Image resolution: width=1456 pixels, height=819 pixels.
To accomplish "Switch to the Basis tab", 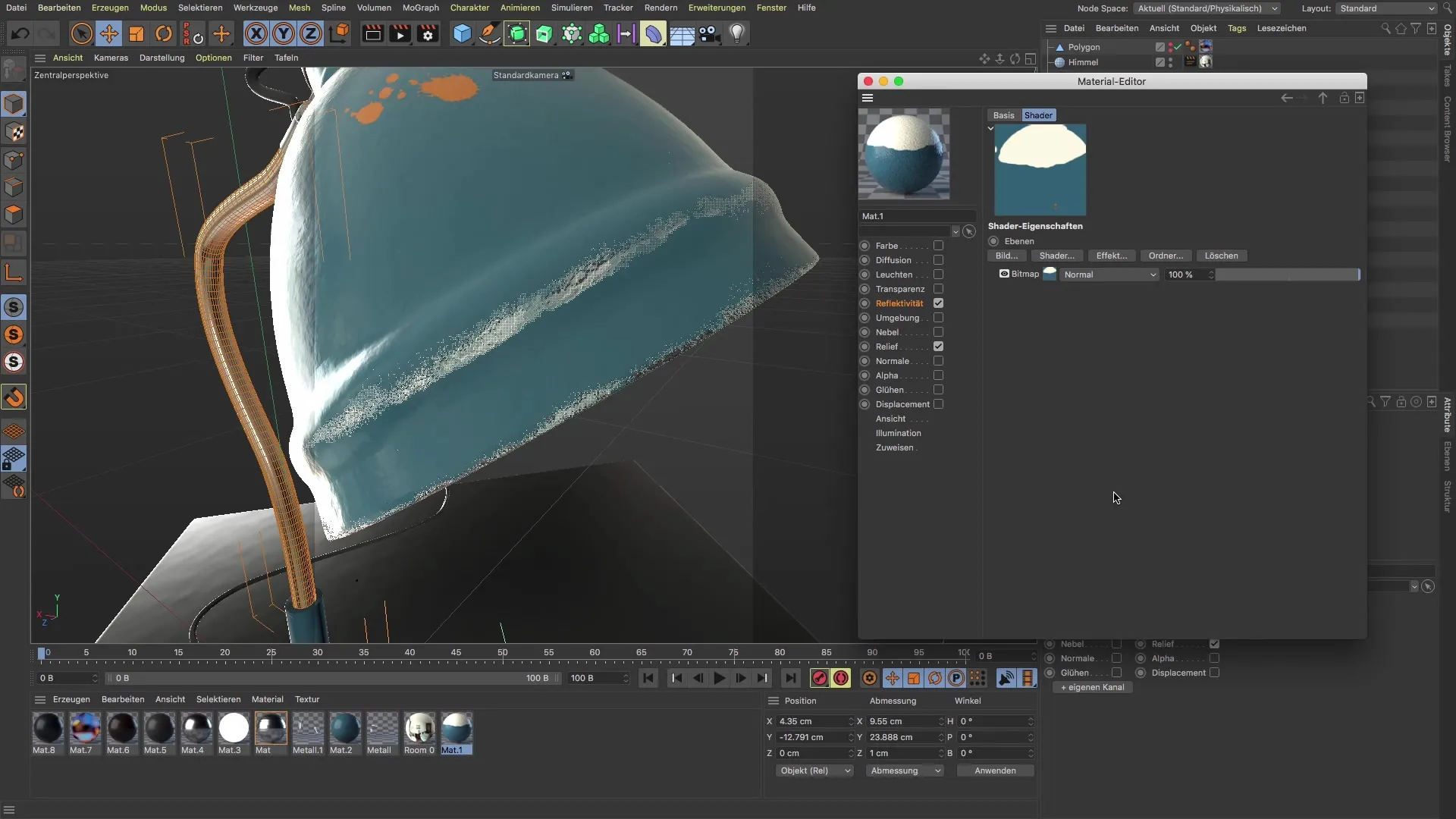I will point(1003,115).
